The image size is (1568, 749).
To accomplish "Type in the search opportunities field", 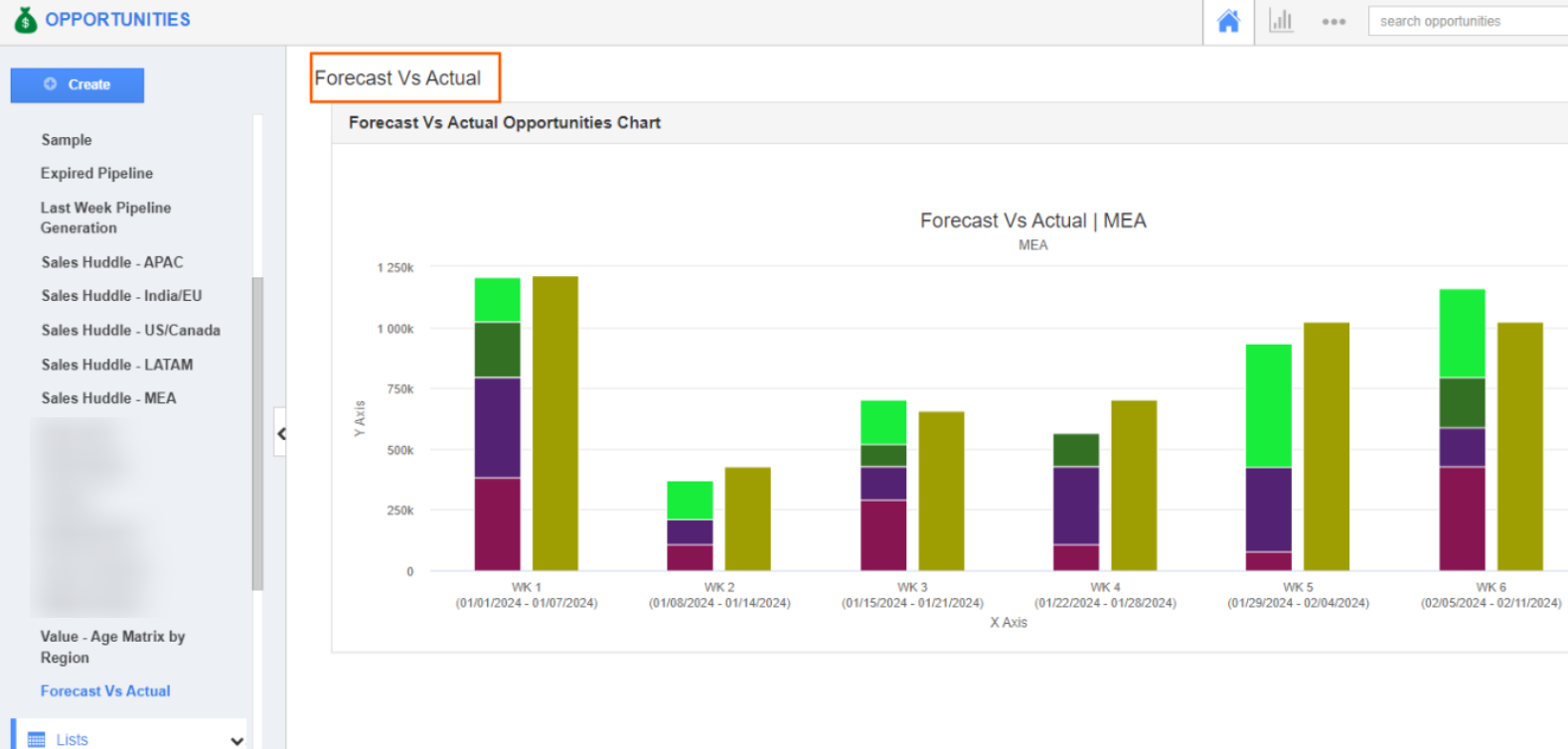I will 1466,21.
